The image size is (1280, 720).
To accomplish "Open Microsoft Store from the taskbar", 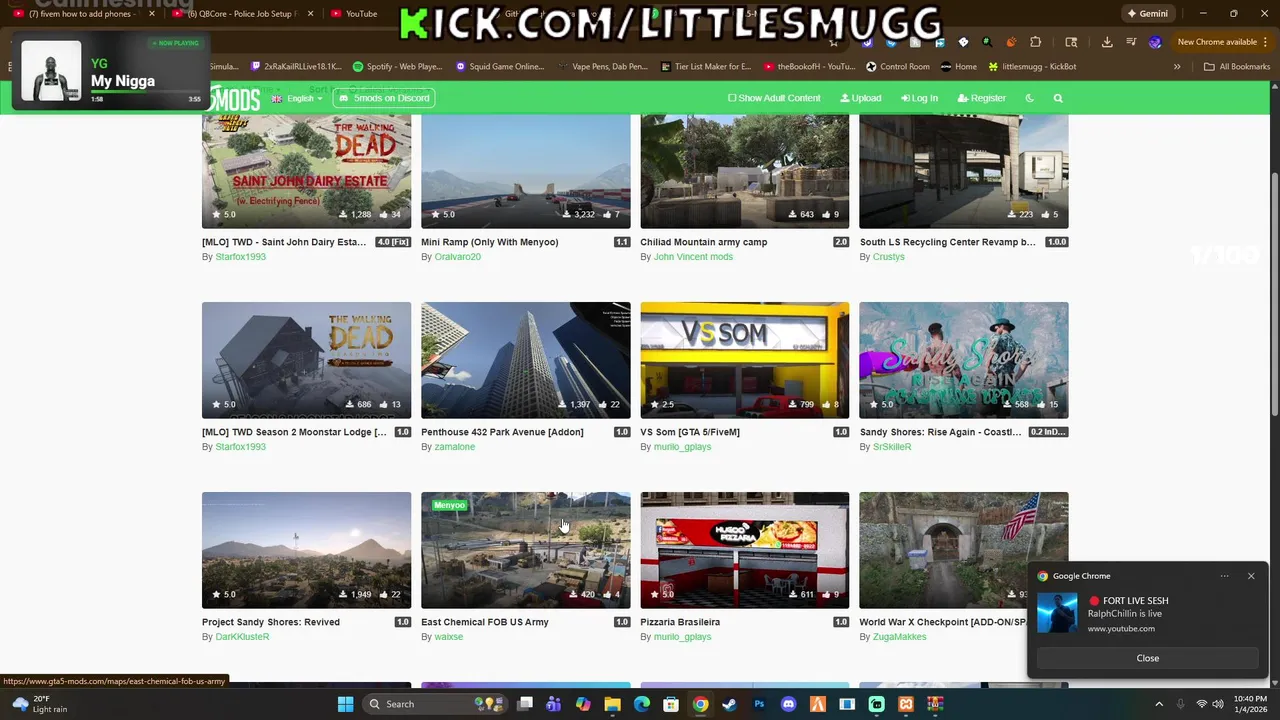I will pos(671,704).
